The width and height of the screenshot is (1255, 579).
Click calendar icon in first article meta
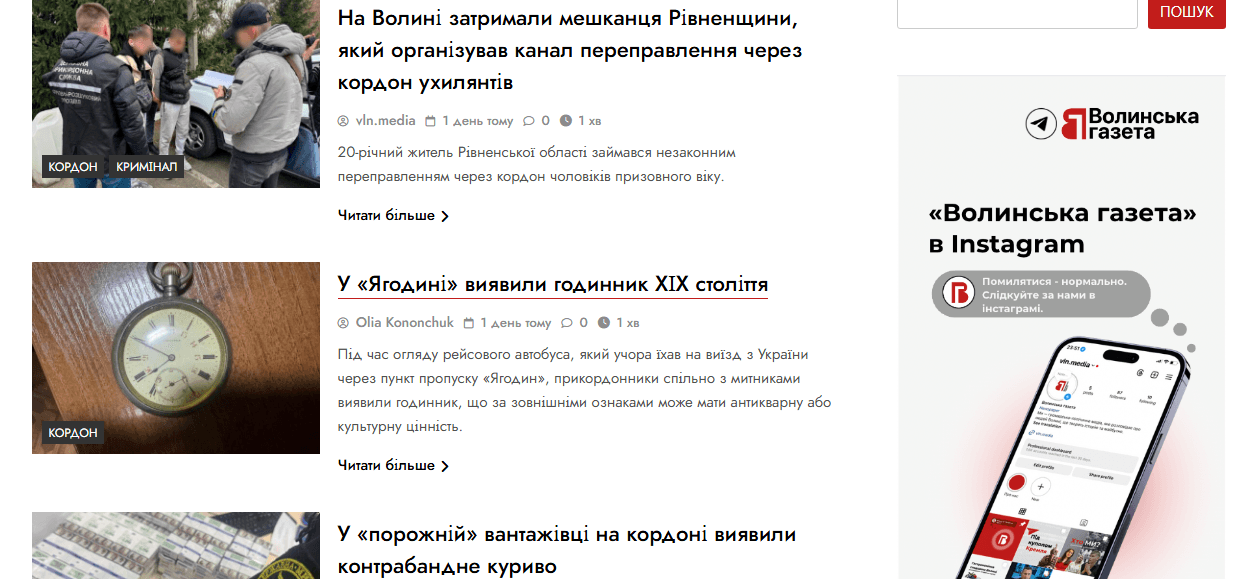click(431, 121)
